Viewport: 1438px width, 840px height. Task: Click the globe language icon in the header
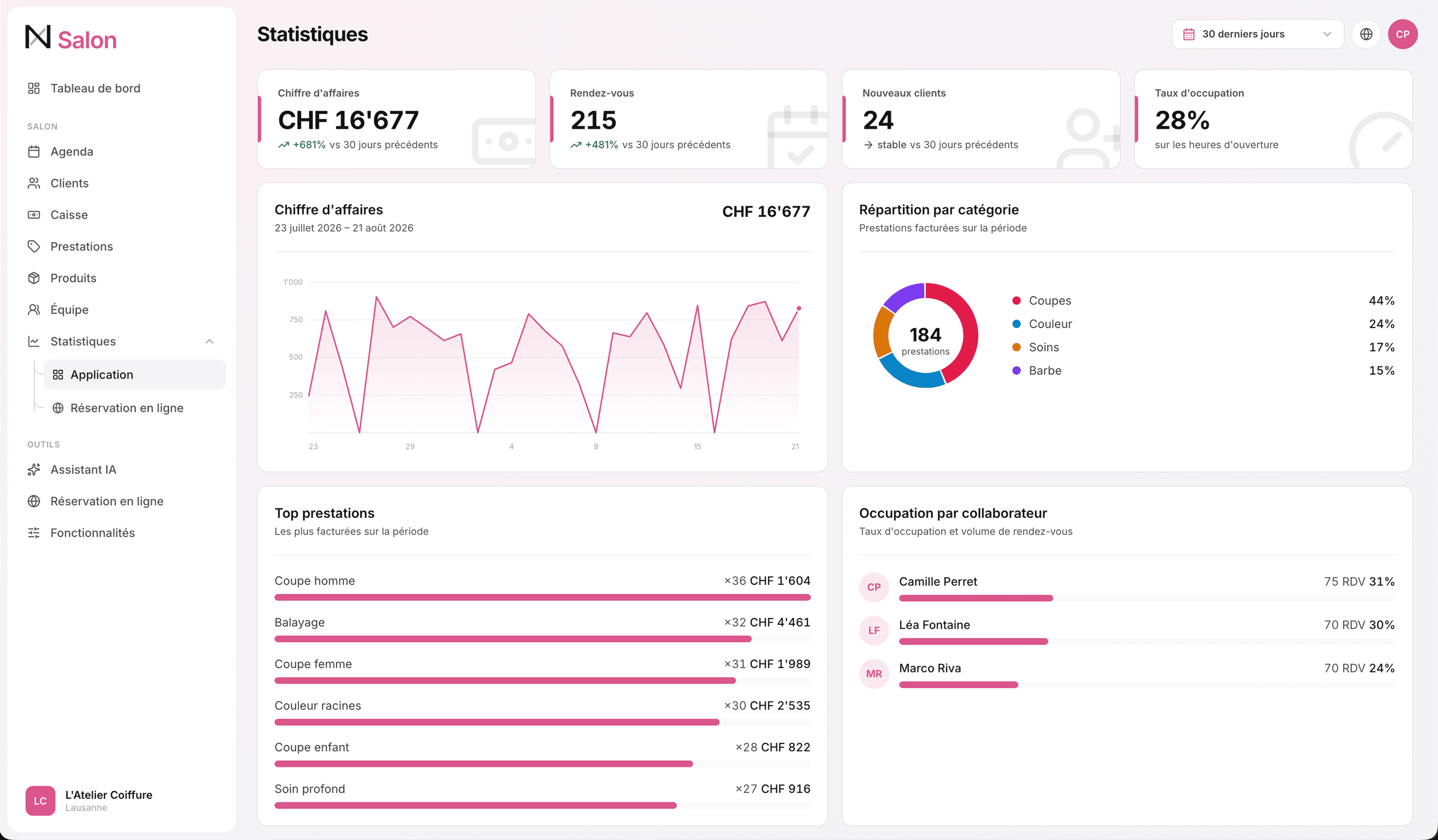[x=1366, y=34]
